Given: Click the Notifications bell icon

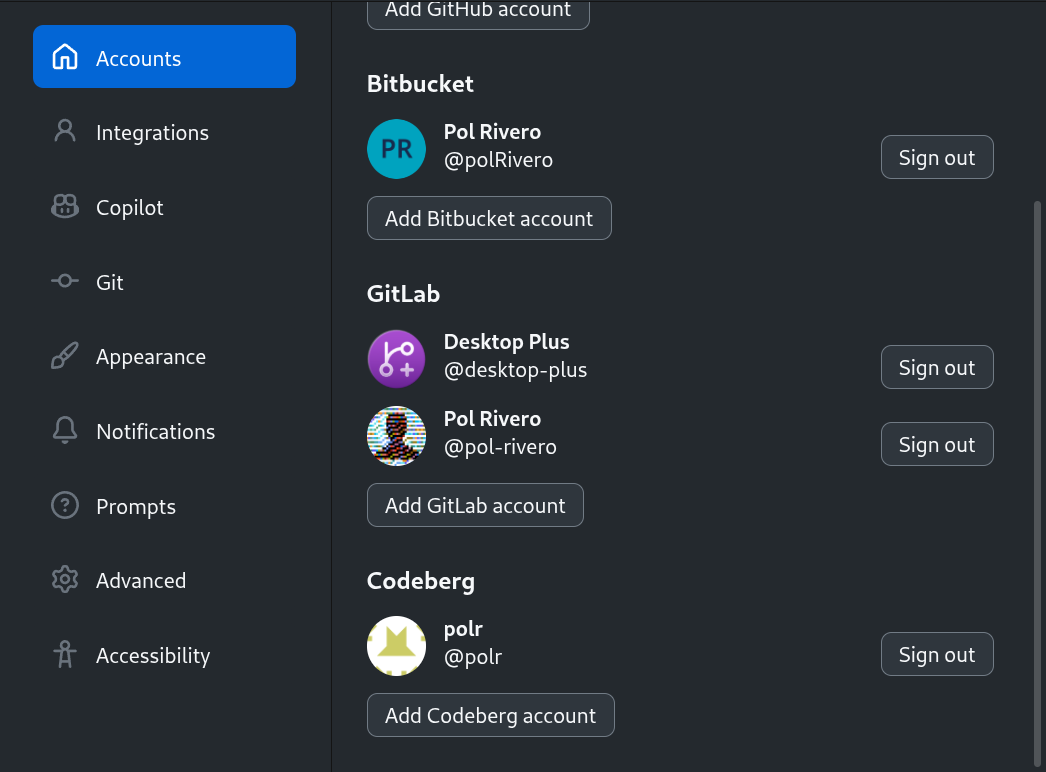Looking at the screenshot, I should pos(65,430).
